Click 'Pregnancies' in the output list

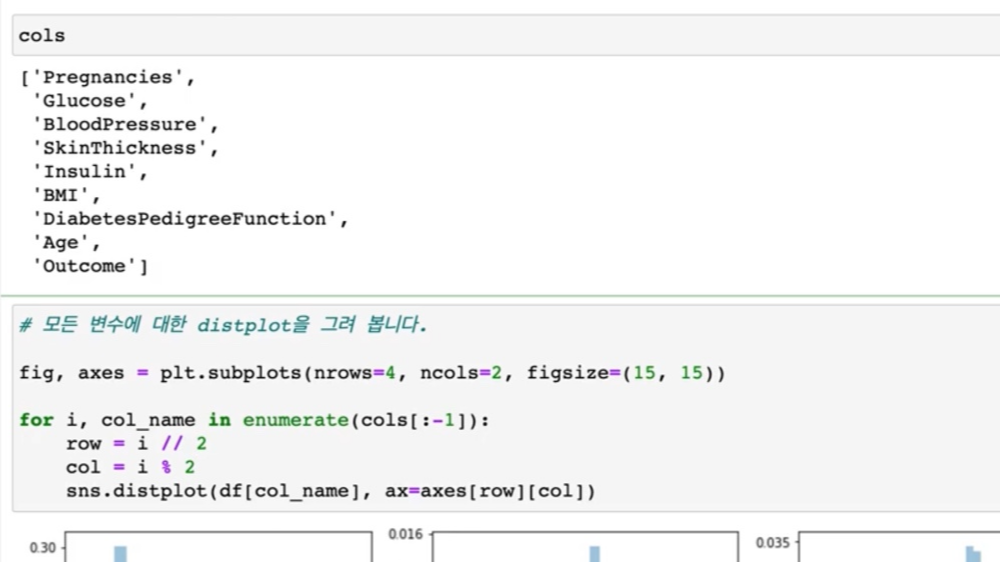click(108, 77)
